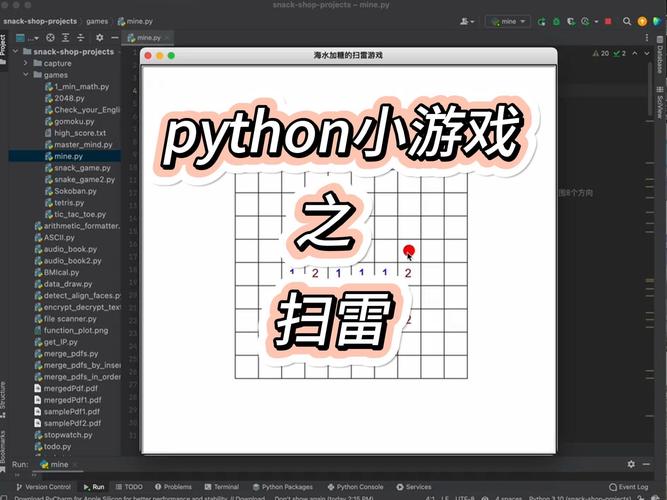Click the warnings count 20 indicator
667x500 pixels.
601,53
